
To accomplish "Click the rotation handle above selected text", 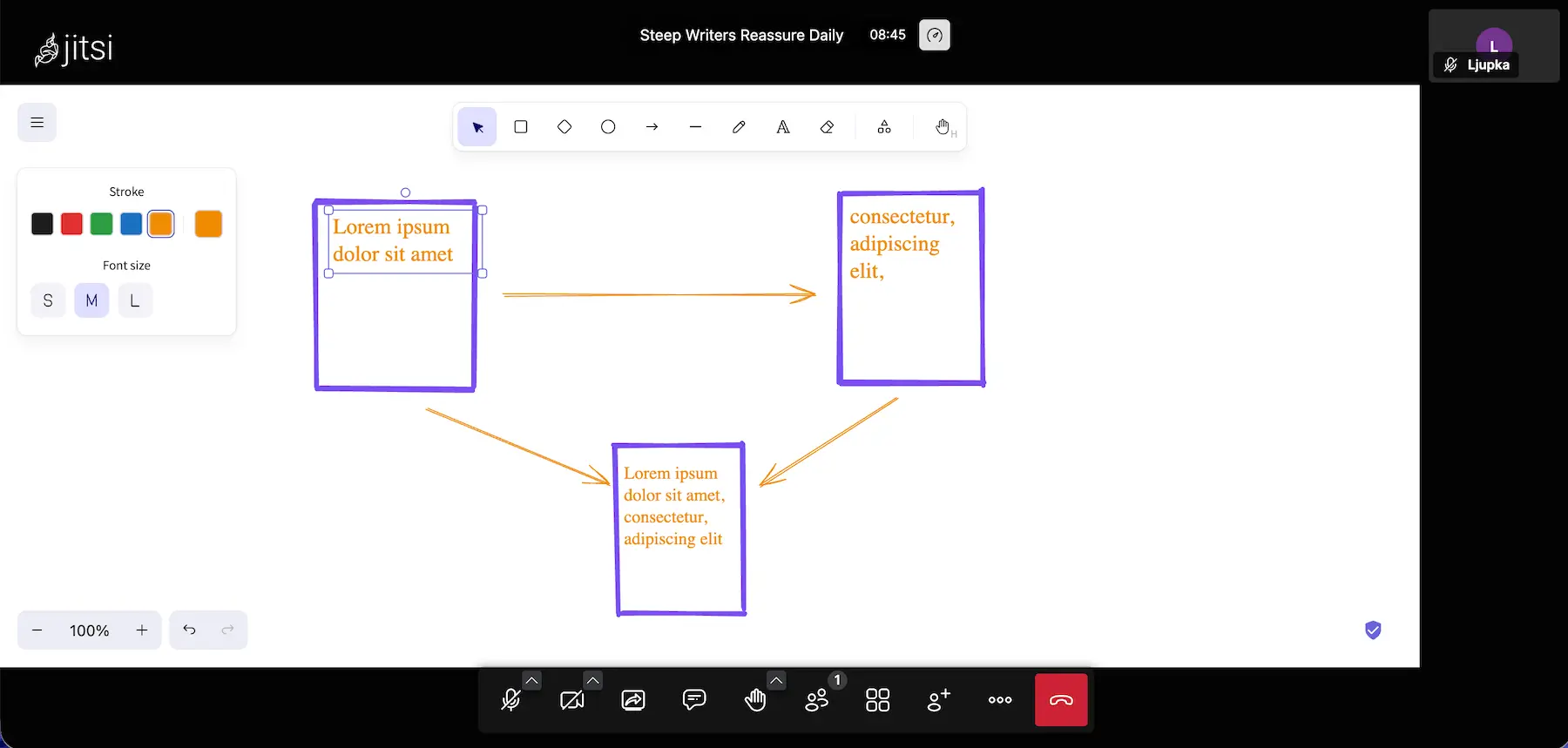I will 405,192.
